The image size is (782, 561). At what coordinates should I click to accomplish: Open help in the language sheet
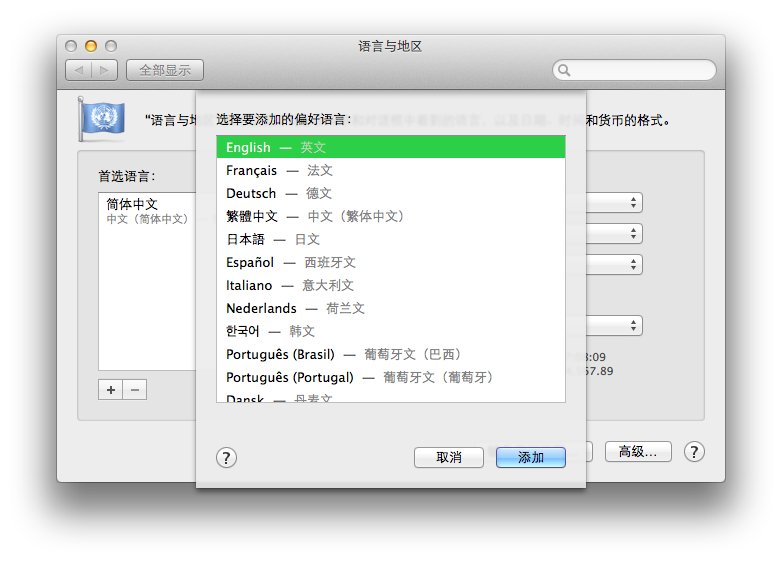(226, 457)
